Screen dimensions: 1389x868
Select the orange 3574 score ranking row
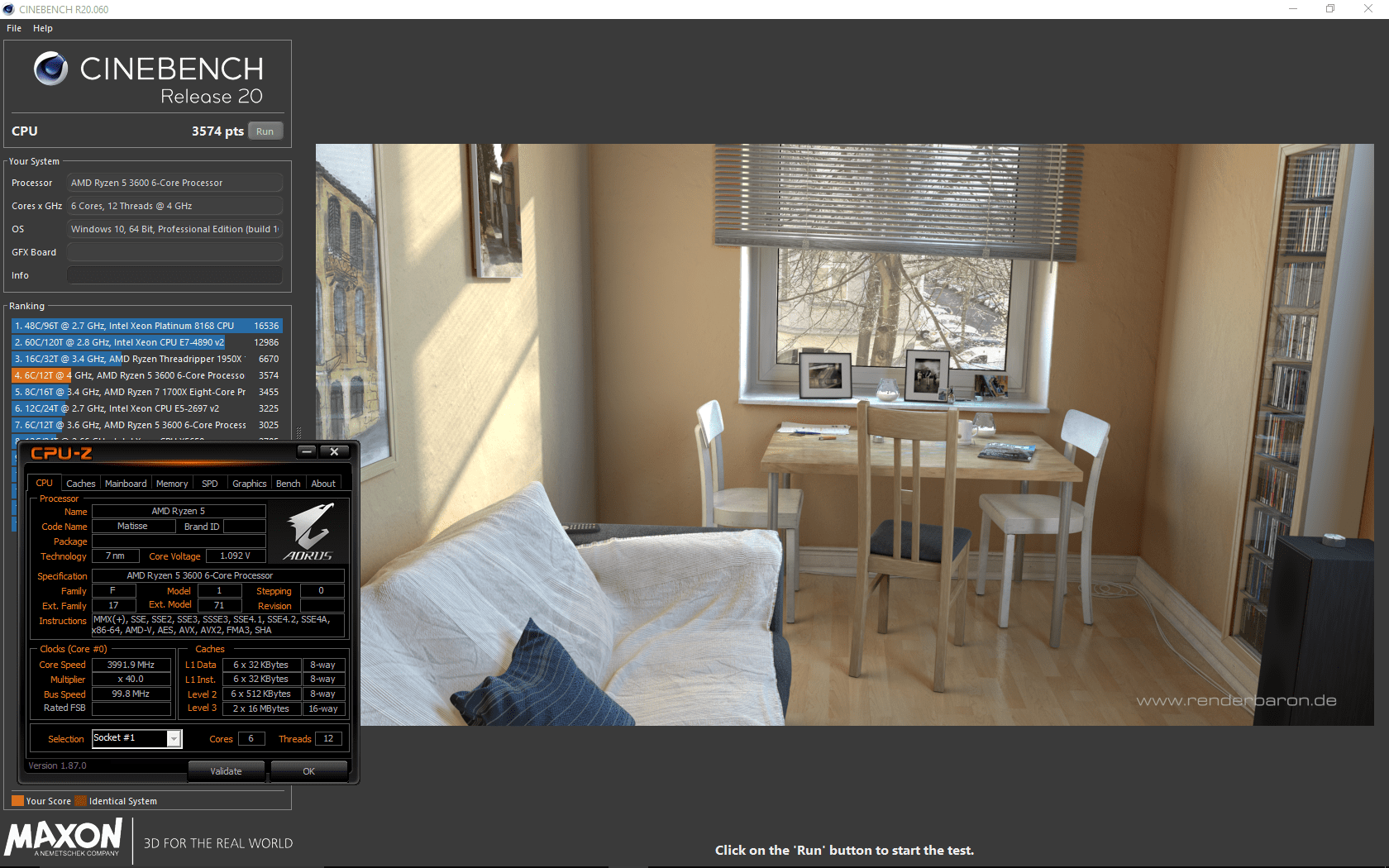click(x=147, y=375)
